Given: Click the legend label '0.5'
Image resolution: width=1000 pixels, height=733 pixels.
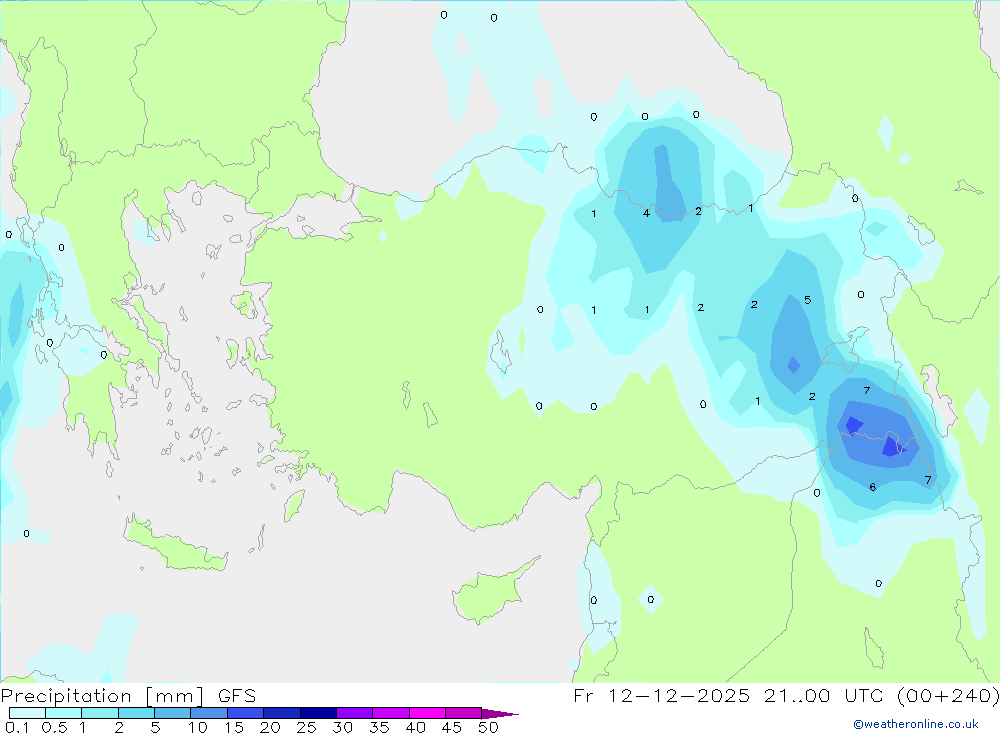Looking at the screenshot, I should click(54, 727).
